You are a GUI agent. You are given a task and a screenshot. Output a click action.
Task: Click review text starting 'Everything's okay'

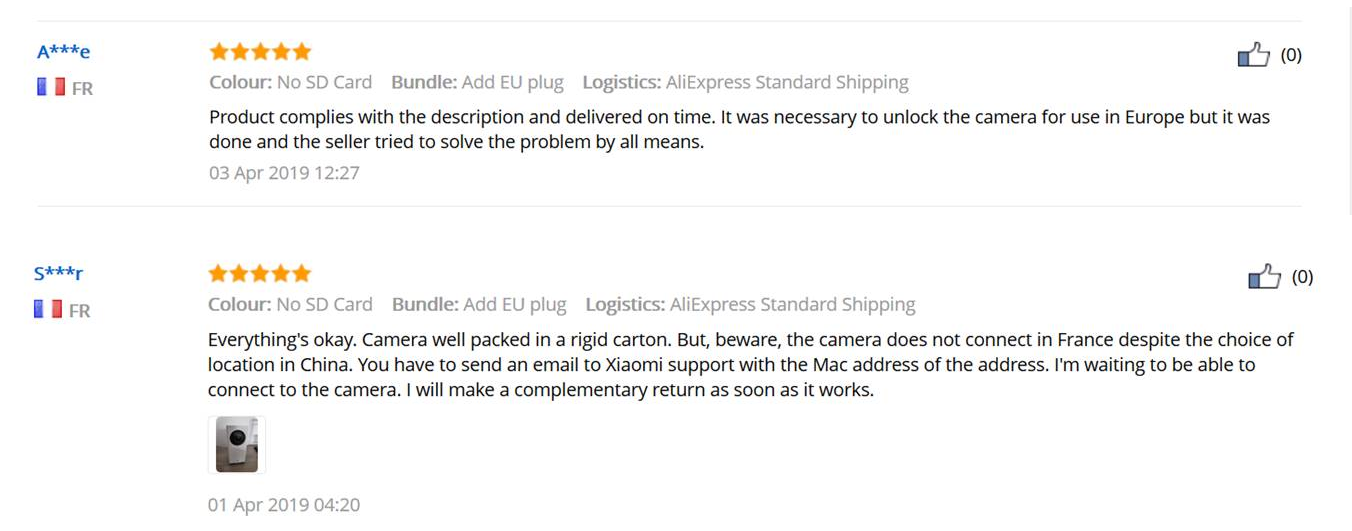click(750, 364)
